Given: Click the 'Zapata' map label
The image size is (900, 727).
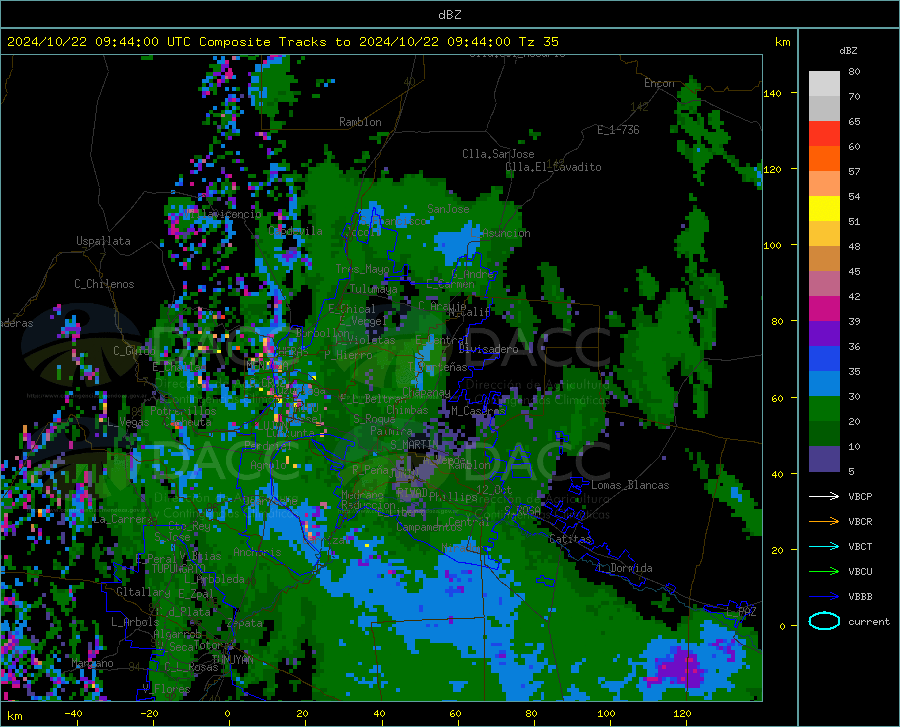Looking at the screenshot, I should pyautogui.click(x=245, y=623).
